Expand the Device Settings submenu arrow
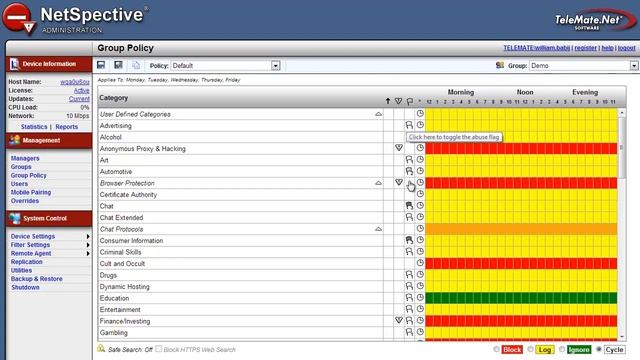This screenshot has height=360, width=640. [88, 236]
